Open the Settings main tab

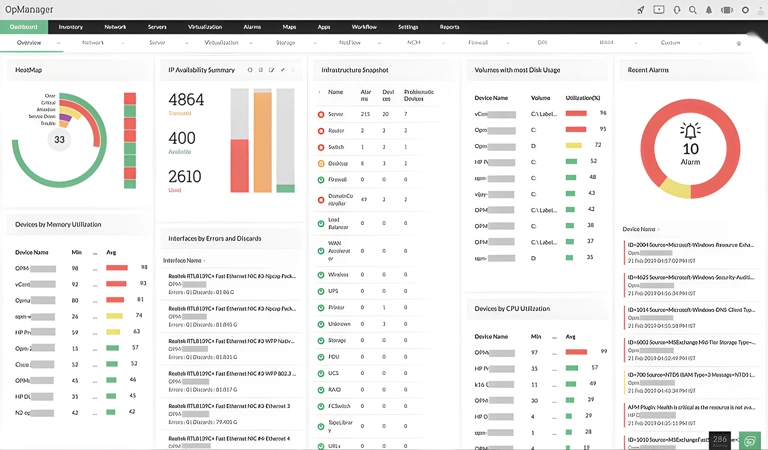tap(408, 27)
